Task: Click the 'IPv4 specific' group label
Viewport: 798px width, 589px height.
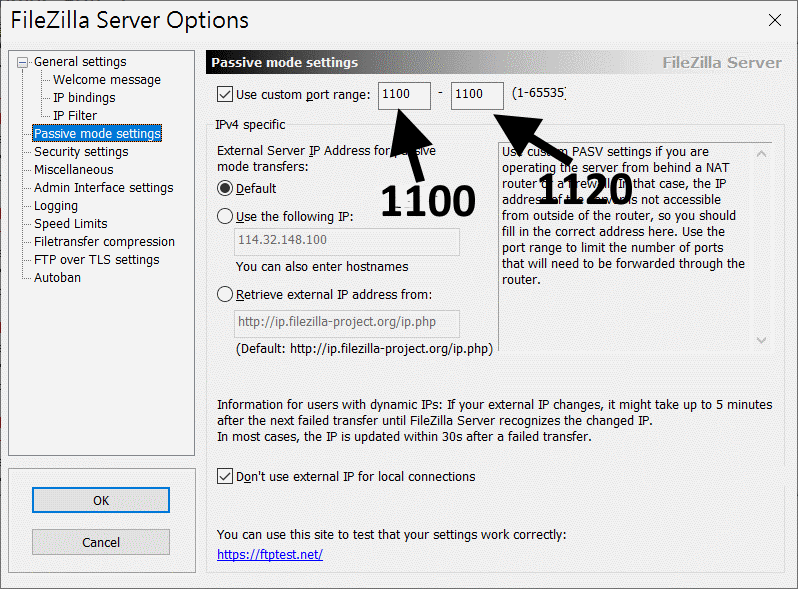Action: 250,125
